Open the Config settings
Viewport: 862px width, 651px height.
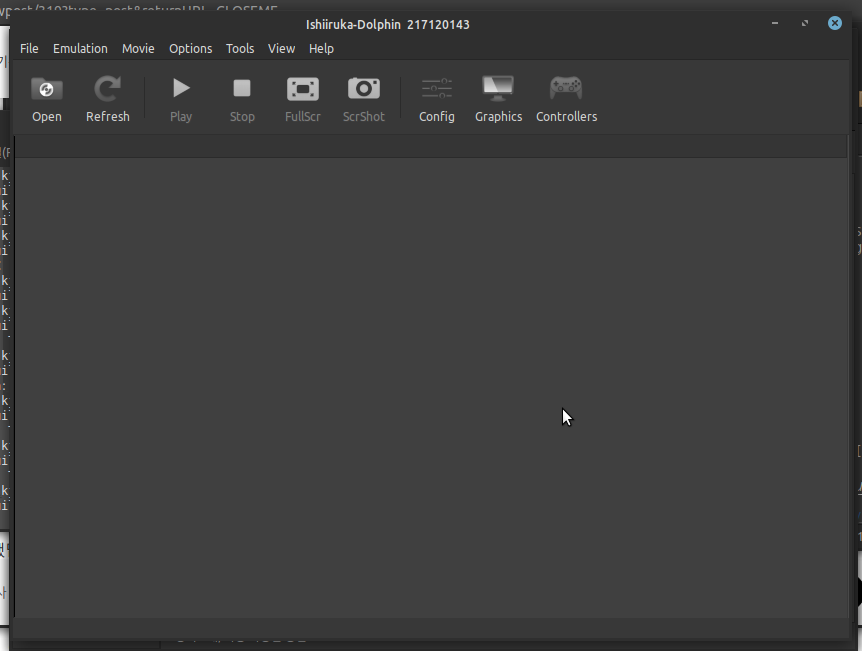436,100
